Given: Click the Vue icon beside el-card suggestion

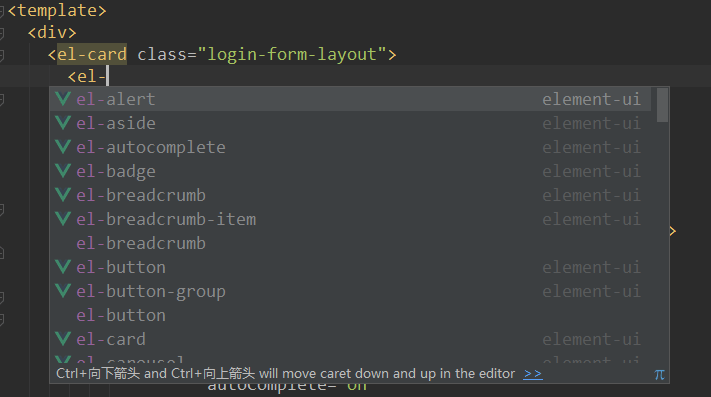Looking at the screenshot, I should tap(63, 339).
